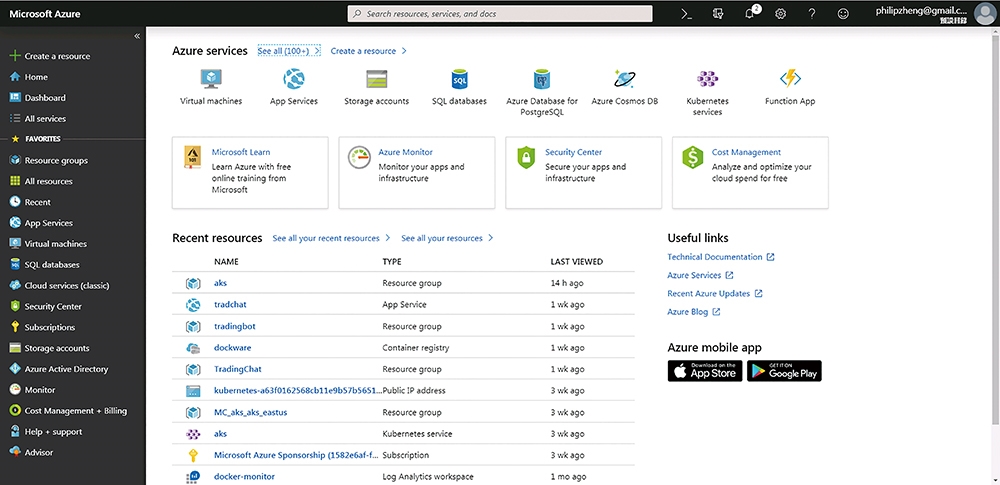Screen dimensions: 1000x485
Task: Open the notifications bell
Action: click(x=750, y=13)
